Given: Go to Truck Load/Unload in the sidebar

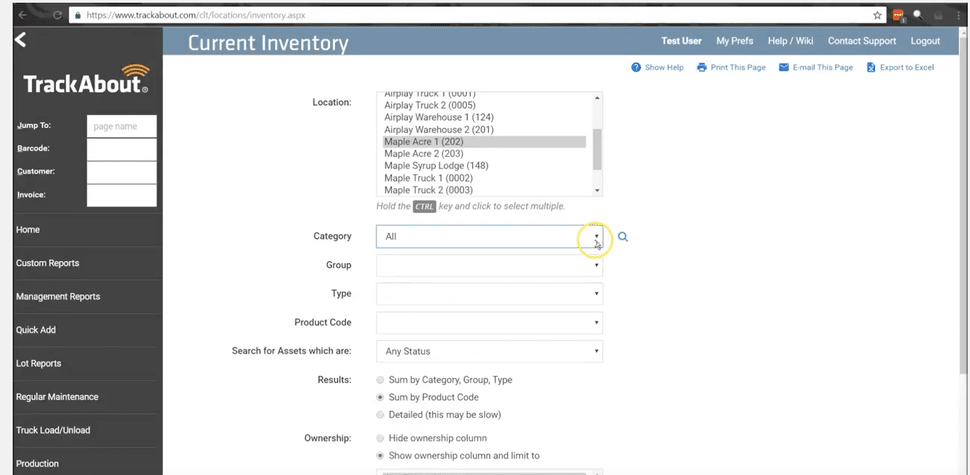Looking at the screenshot, I should (x=53, y=430).
